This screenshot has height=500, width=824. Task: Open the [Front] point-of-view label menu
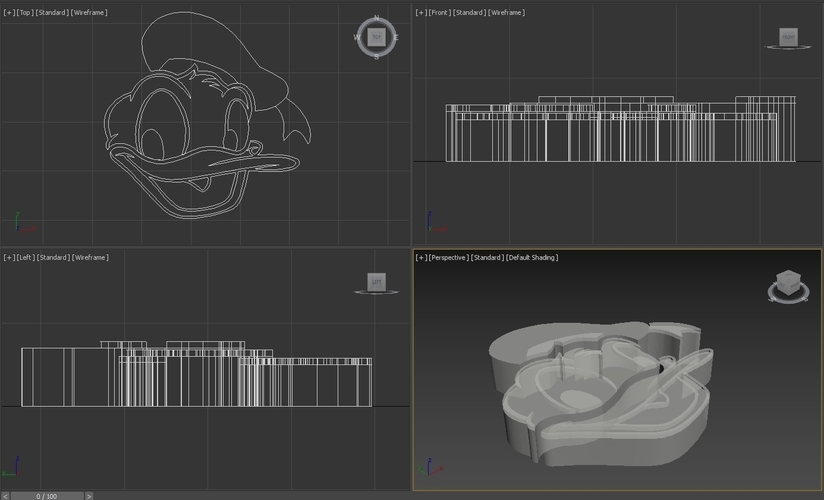coord(439,13)
